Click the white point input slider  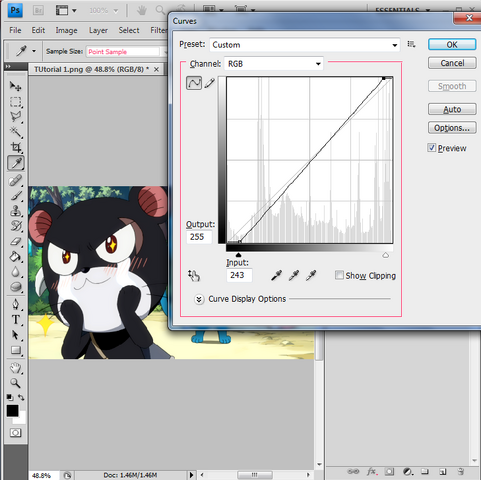pos(386,255)
